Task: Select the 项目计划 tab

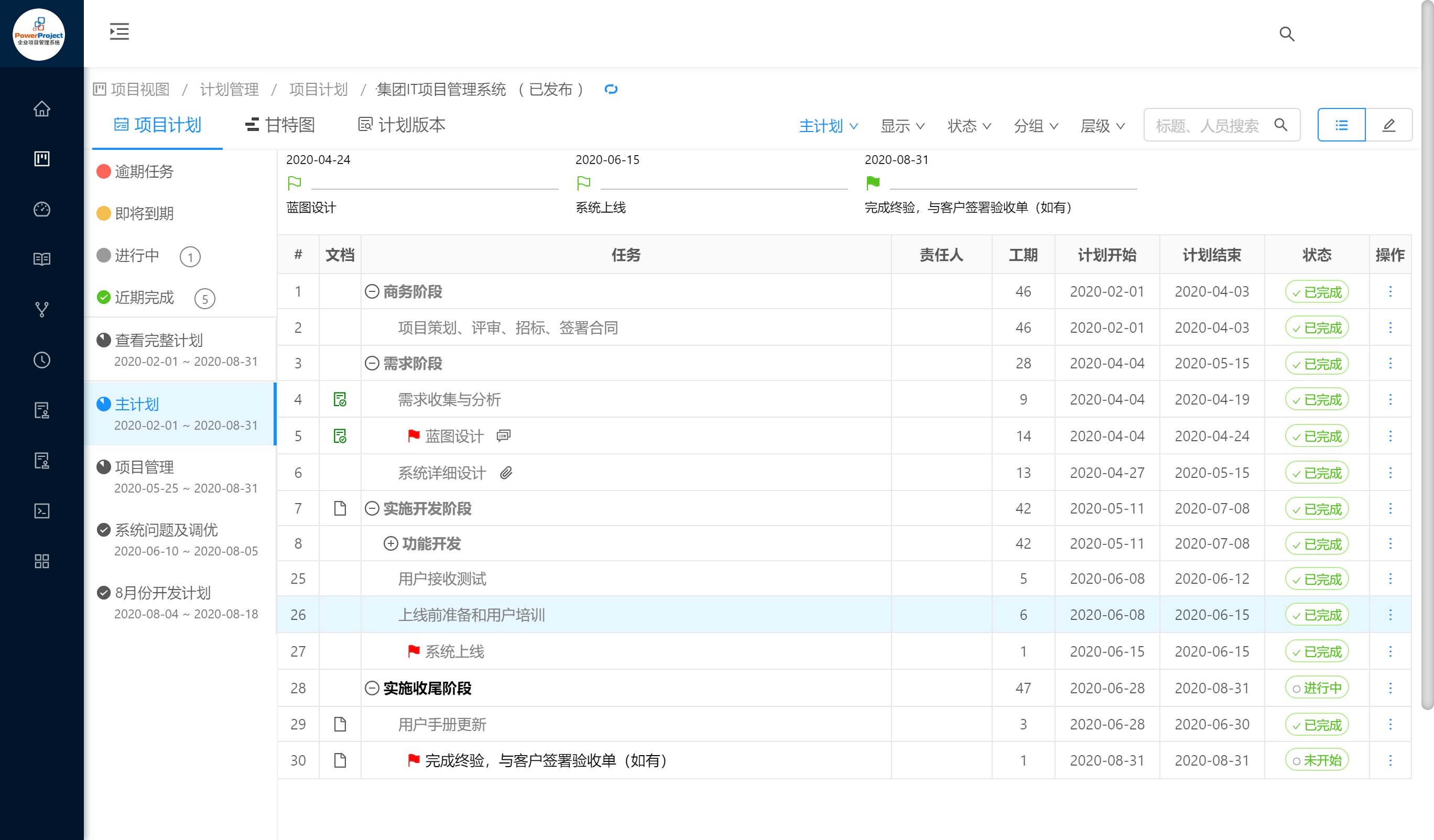Action: [x=158, y=125]
